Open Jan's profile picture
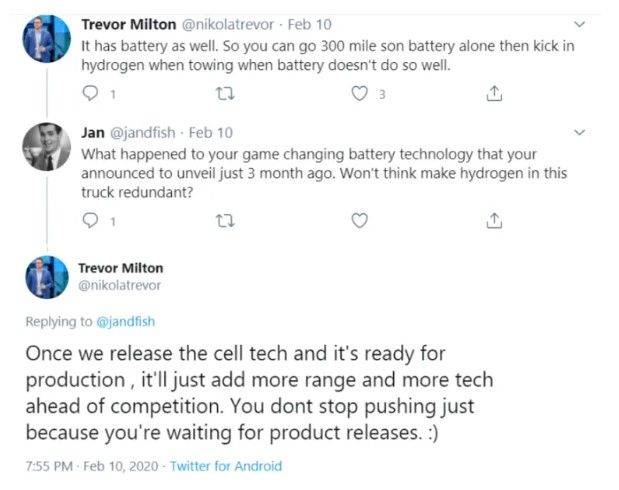Image resolution: width=619 pixels, height=490 pixels. tap(46, 147)
